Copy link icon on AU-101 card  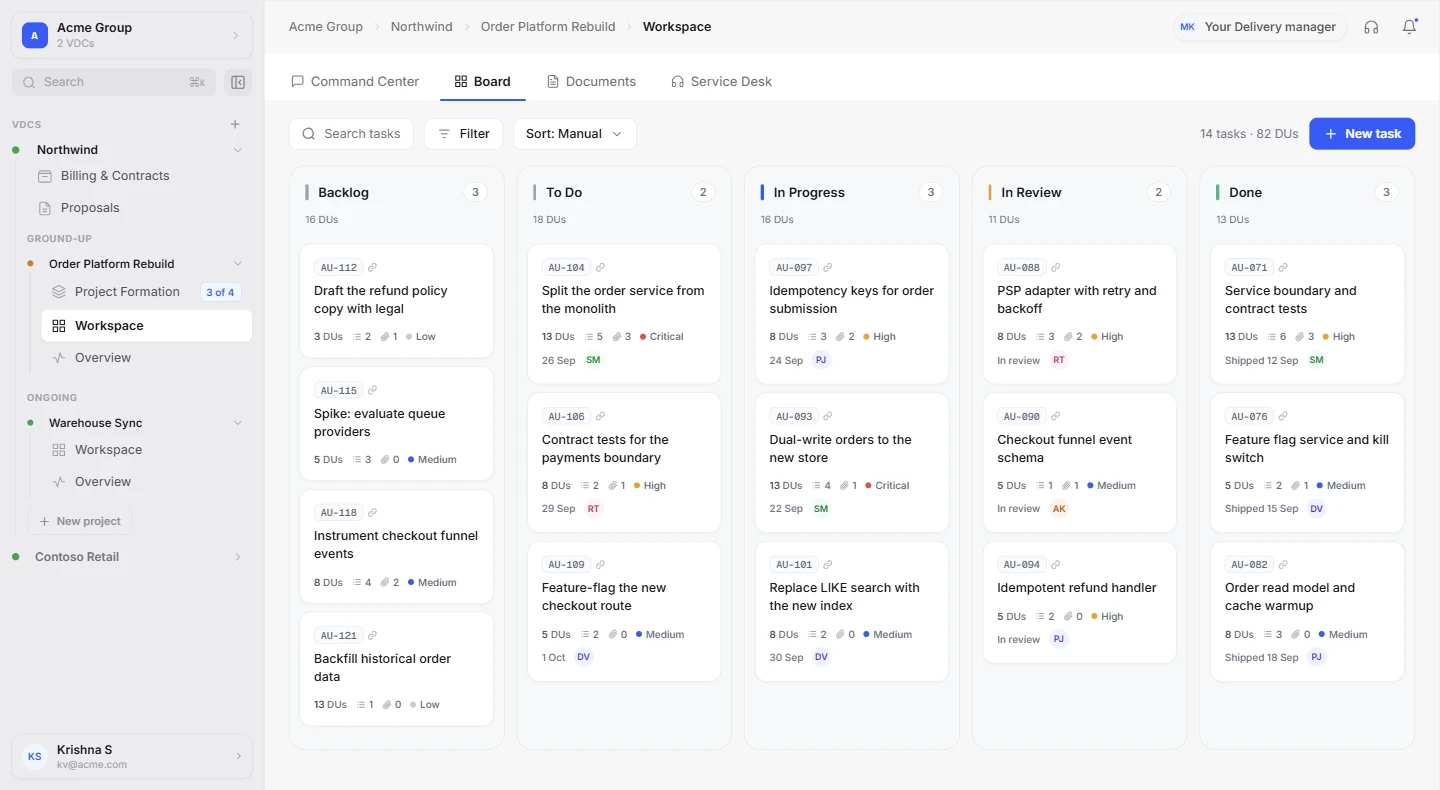(828, 565)
